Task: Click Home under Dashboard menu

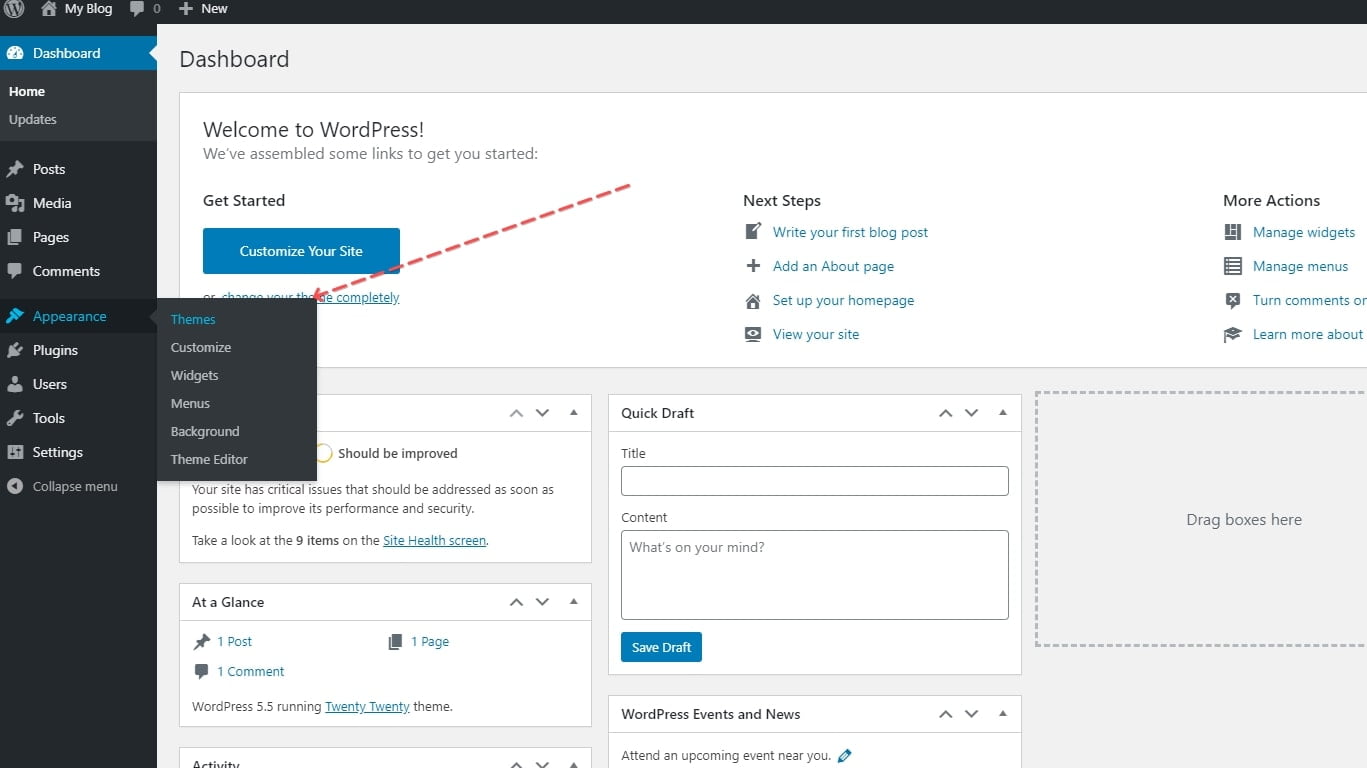Action: [27, 91]
